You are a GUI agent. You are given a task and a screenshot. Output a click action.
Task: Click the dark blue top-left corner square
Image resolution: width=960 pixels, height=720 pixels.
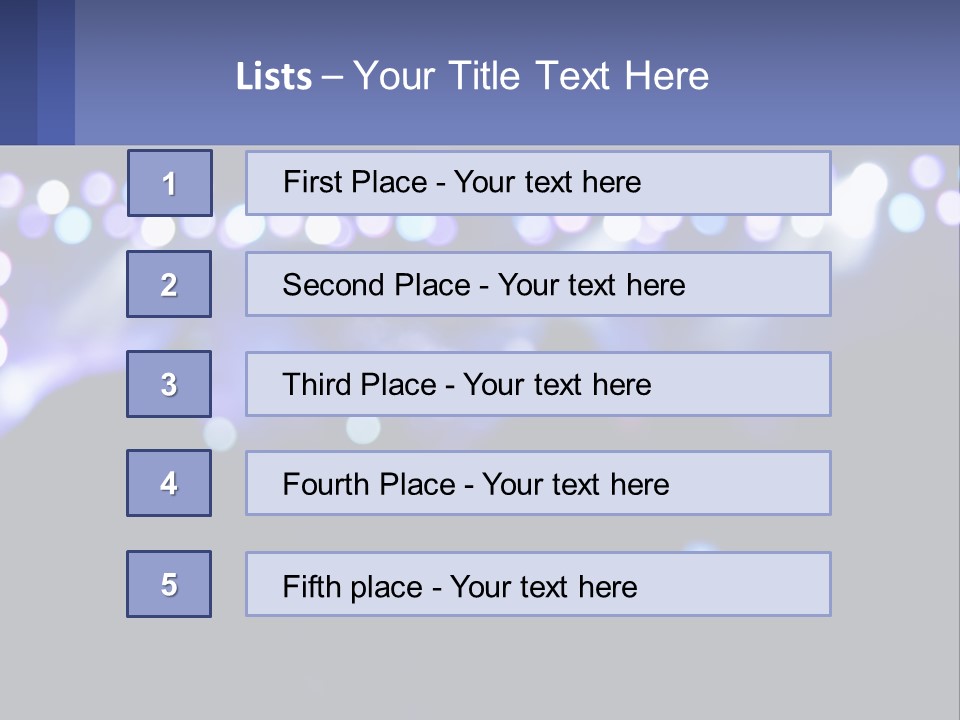(x=18, y=72)
